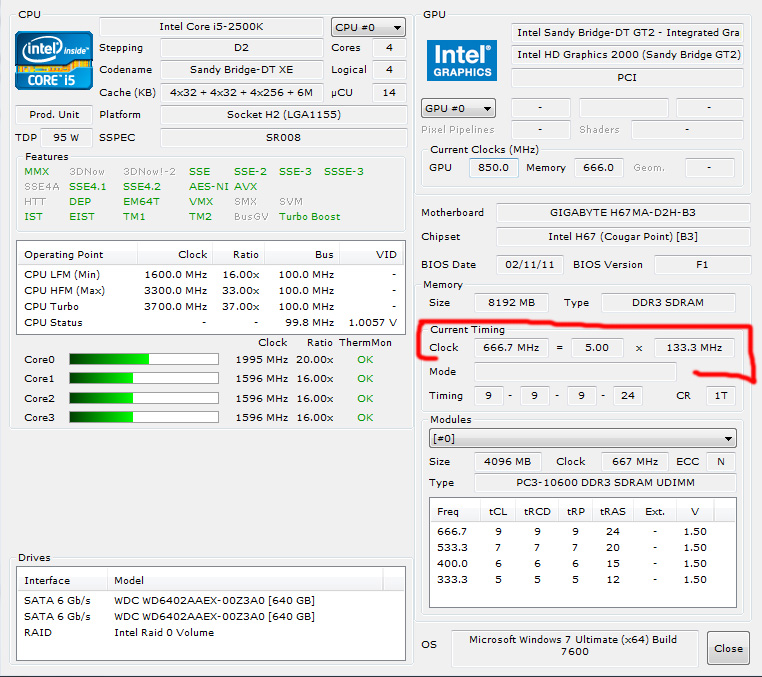Select the CPU LFM (Min) row
The height and width of the screenshot is (677, 762).
(x=210, y=275)
